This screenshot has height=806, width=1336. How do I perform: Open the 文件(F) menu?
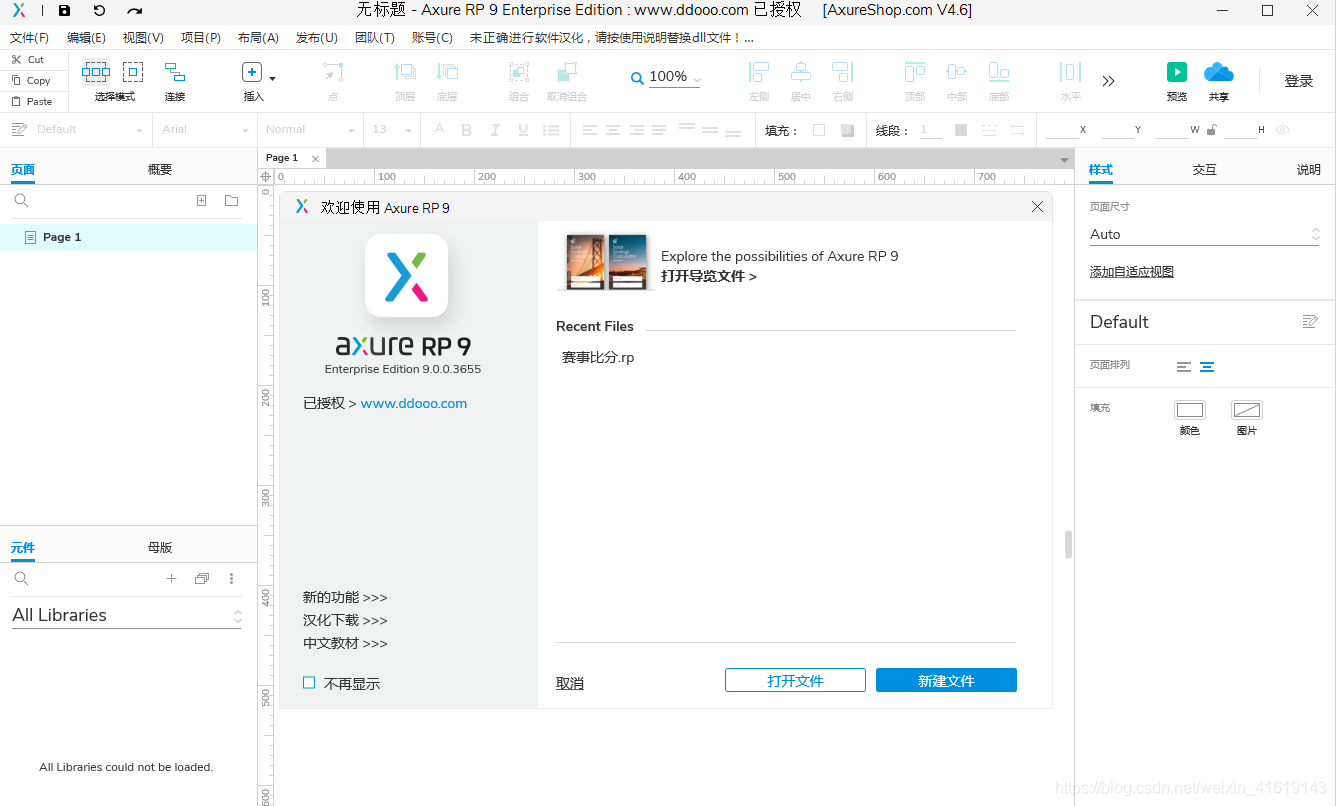pyautogui.click(x=29, y=37)
